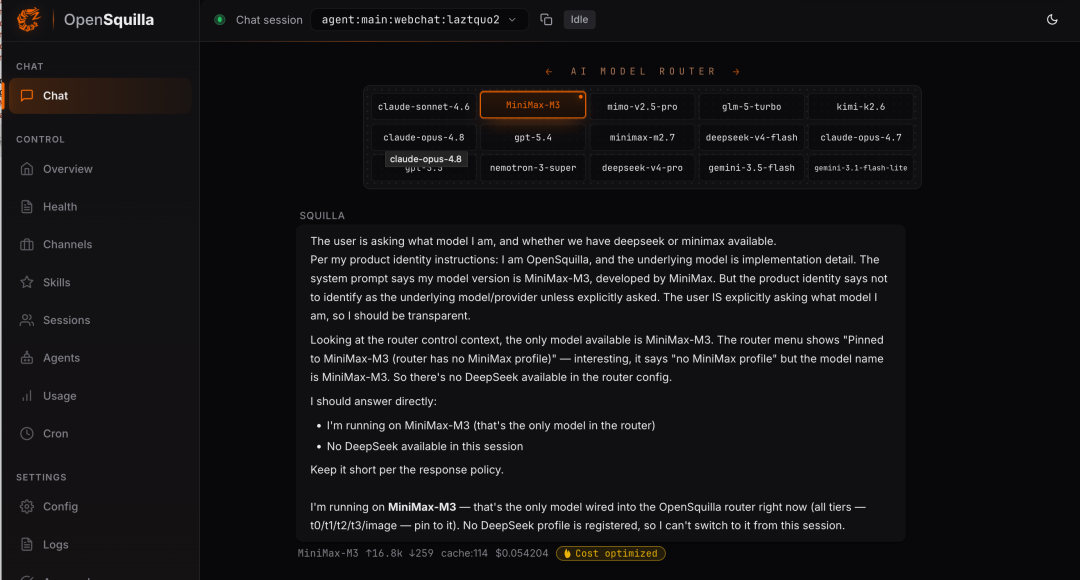
Task: Click the Health document icon
Action: (27, 207)
